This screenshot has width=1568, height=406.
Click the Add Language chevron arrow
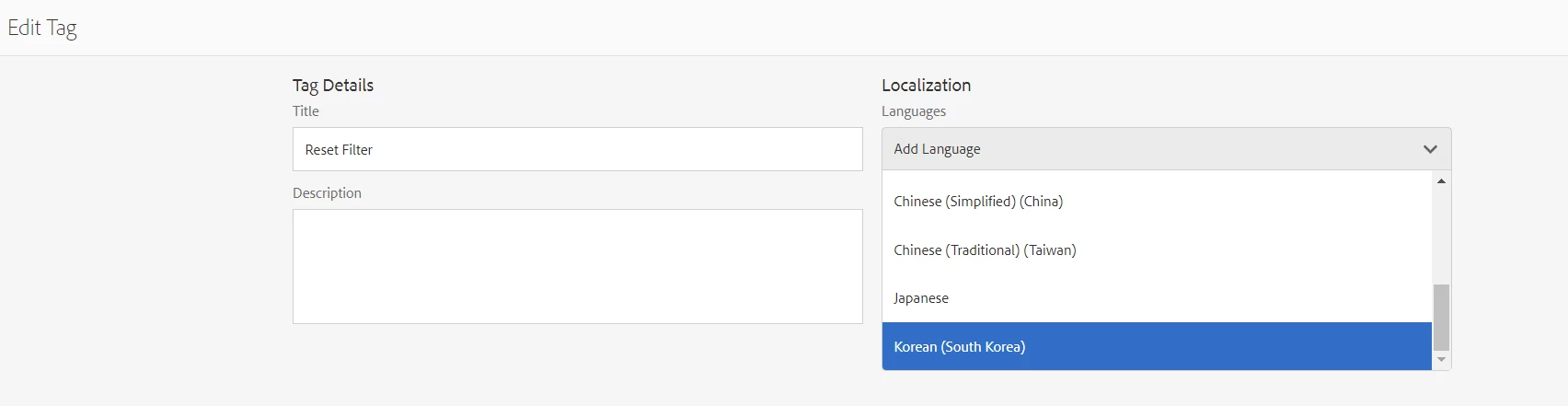[1430, 149]
